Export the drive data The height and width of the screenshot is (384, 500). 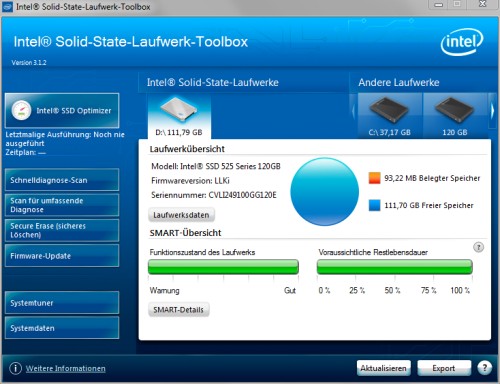pyautogui.click(x=444, y=368)
